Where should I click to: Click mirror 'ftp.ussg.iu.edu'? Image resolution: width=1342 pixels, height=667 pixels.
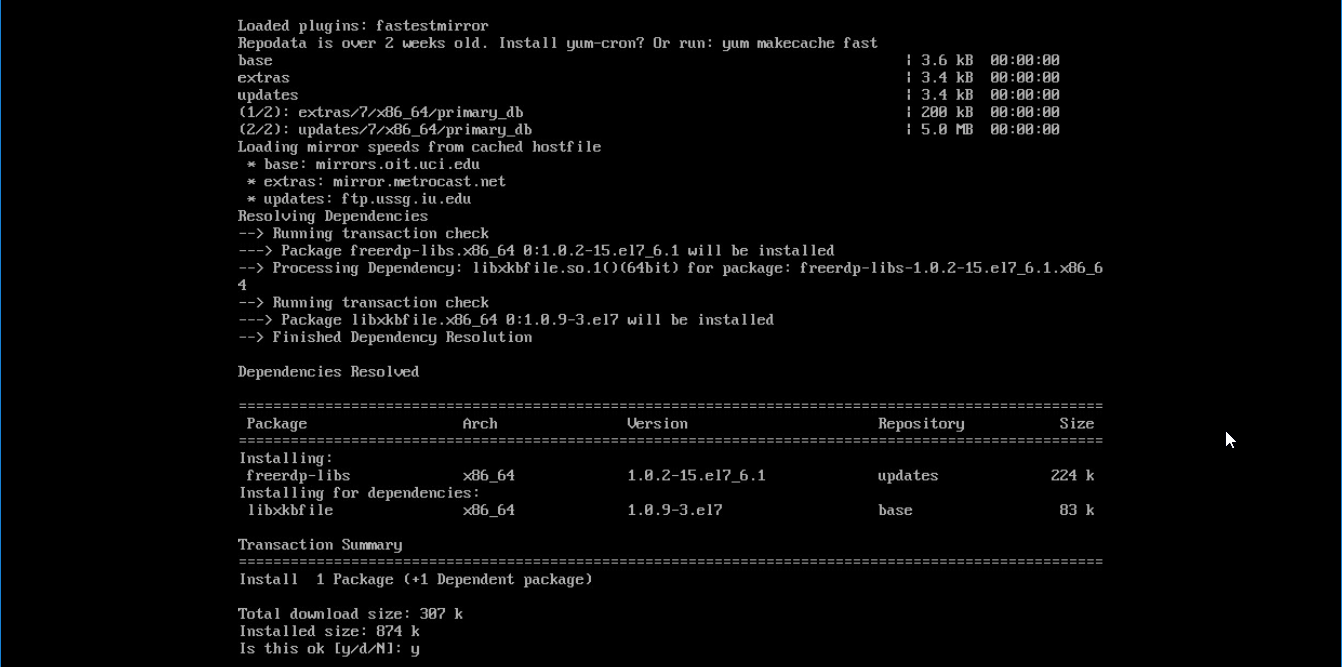tap(406, 199)
